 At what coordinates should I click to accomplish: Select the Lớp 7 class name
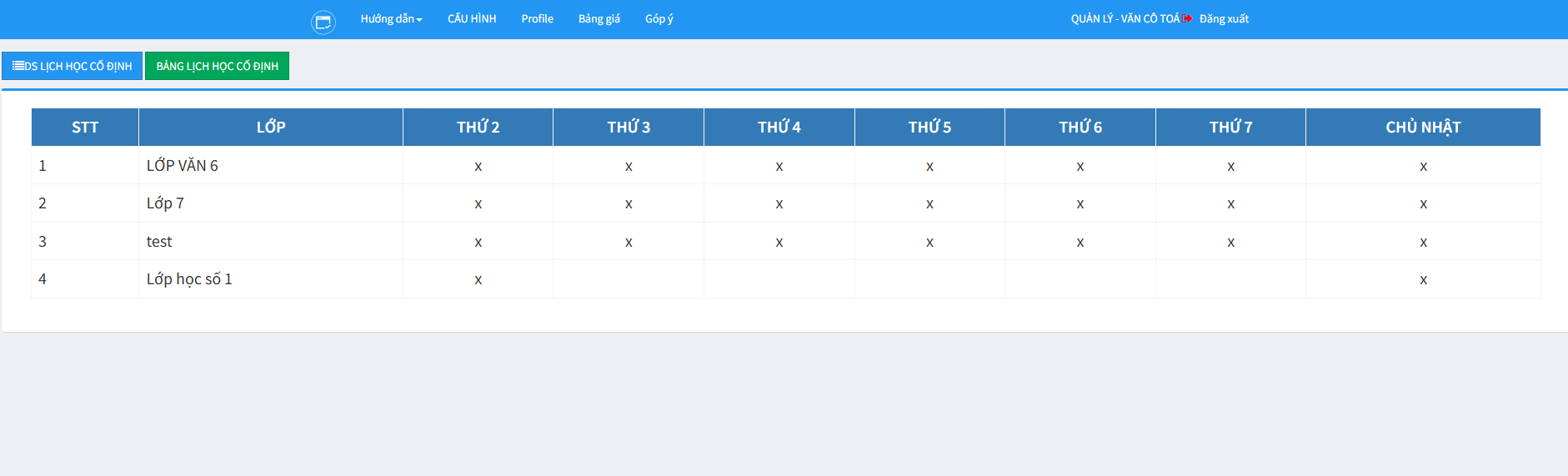[165, 203]
